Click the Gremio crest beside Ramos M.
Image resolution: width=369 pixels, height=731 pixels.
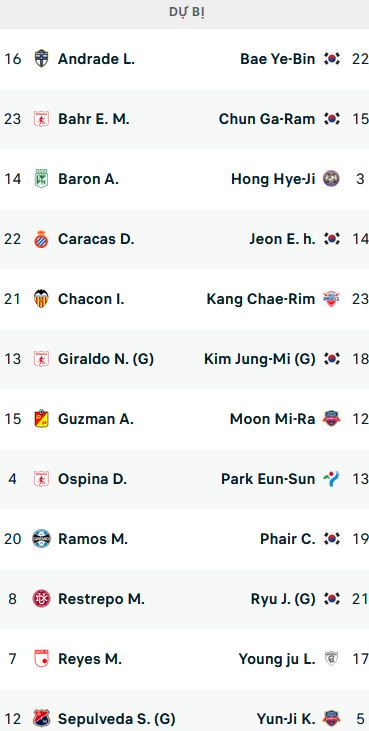click(x=41, y=539)
